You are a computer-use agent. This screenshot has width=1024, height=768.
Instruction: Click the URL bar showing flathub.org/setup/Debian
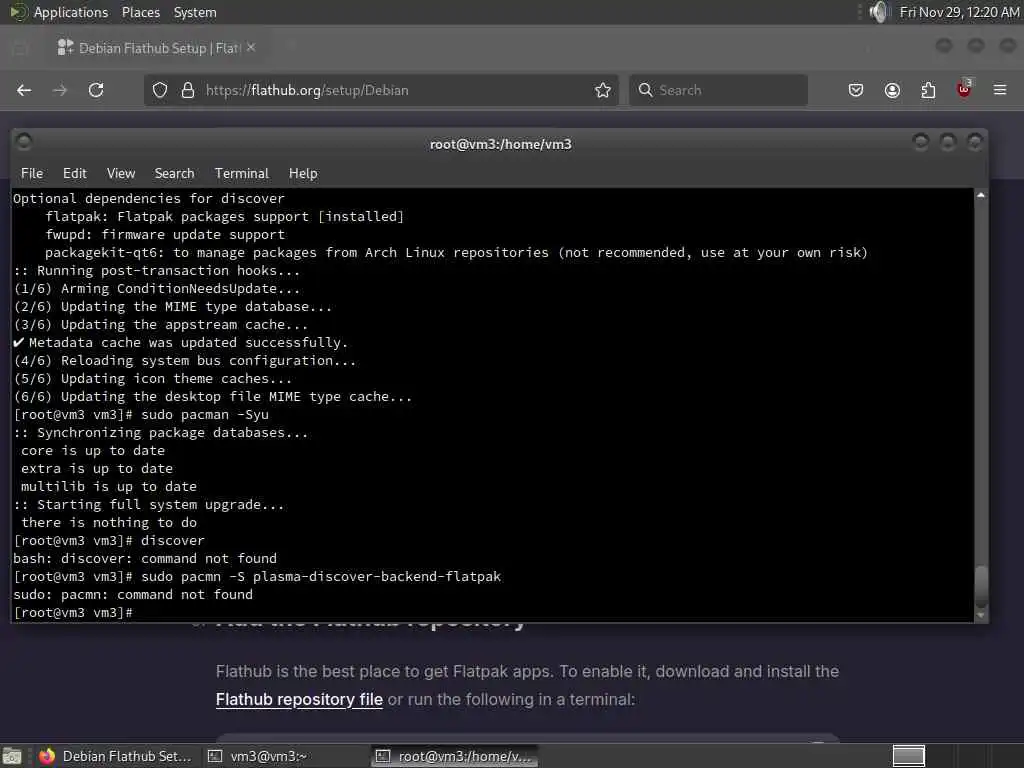coord(381,90)
